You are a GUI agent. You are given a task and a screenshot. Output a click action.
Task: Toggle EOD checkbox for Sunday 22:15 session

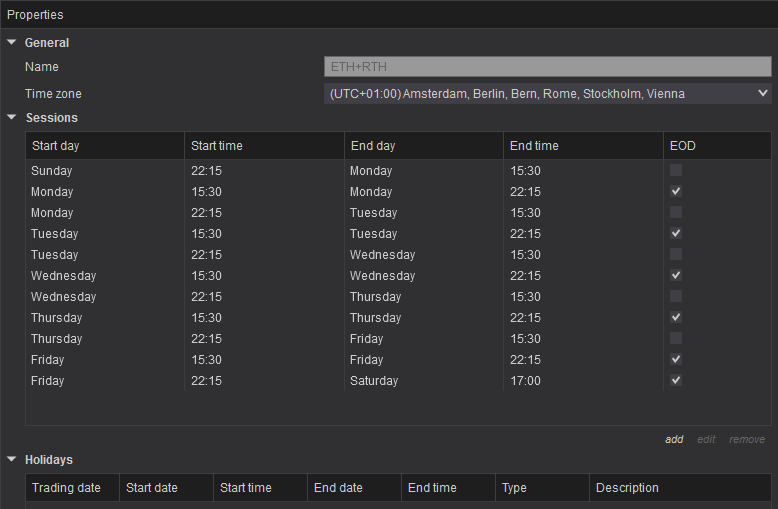[x=677, y=171]
